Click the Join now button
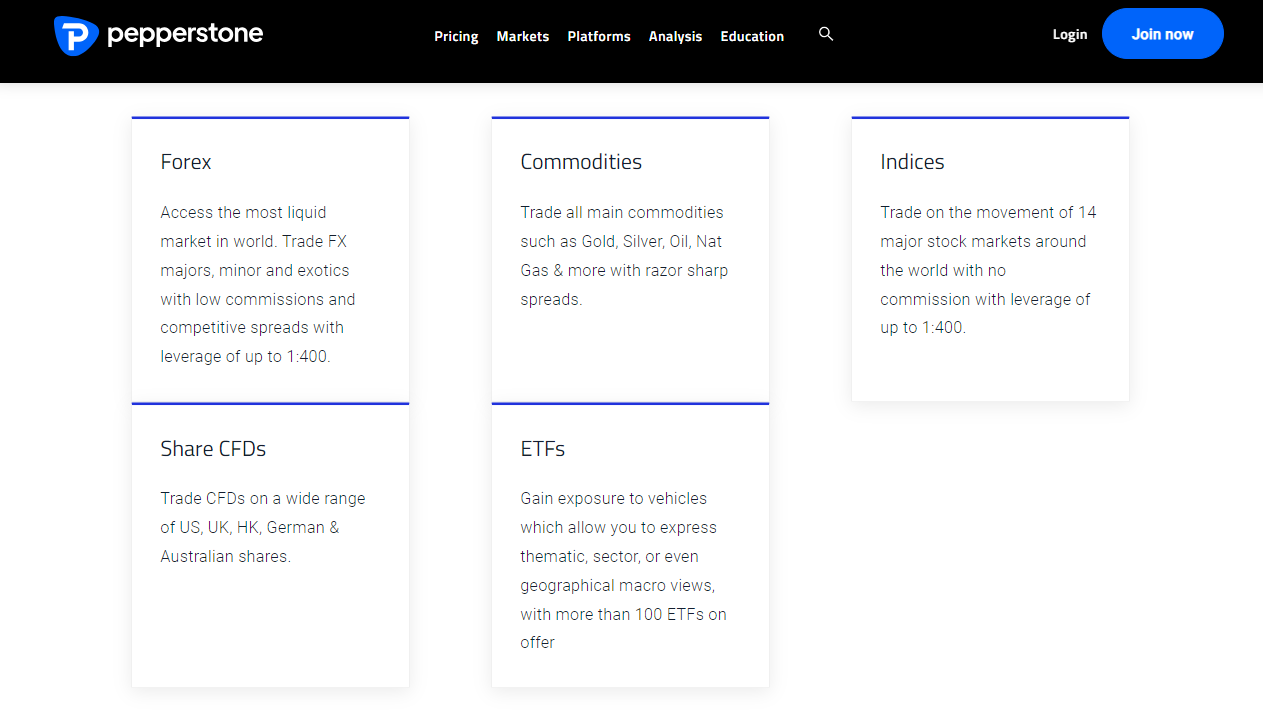 point(1162,33)
